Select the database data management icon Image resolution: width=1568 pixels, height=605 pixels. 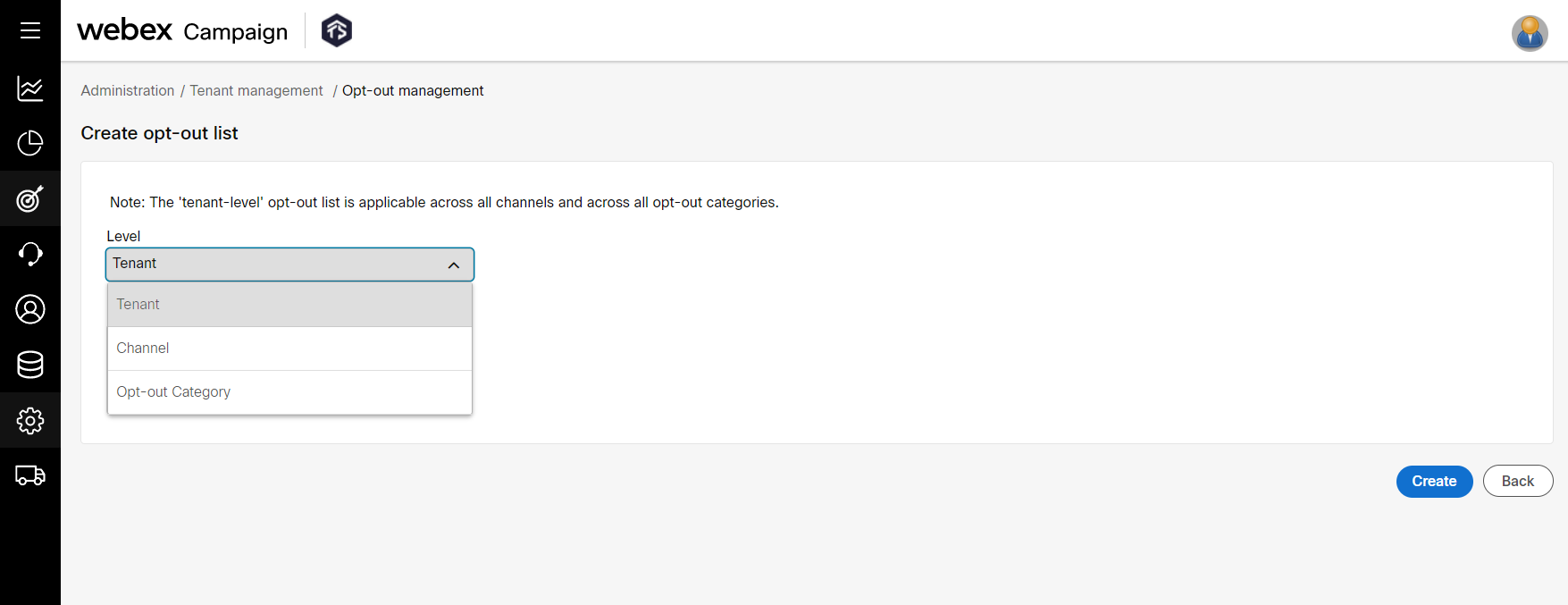coord(29,365)
